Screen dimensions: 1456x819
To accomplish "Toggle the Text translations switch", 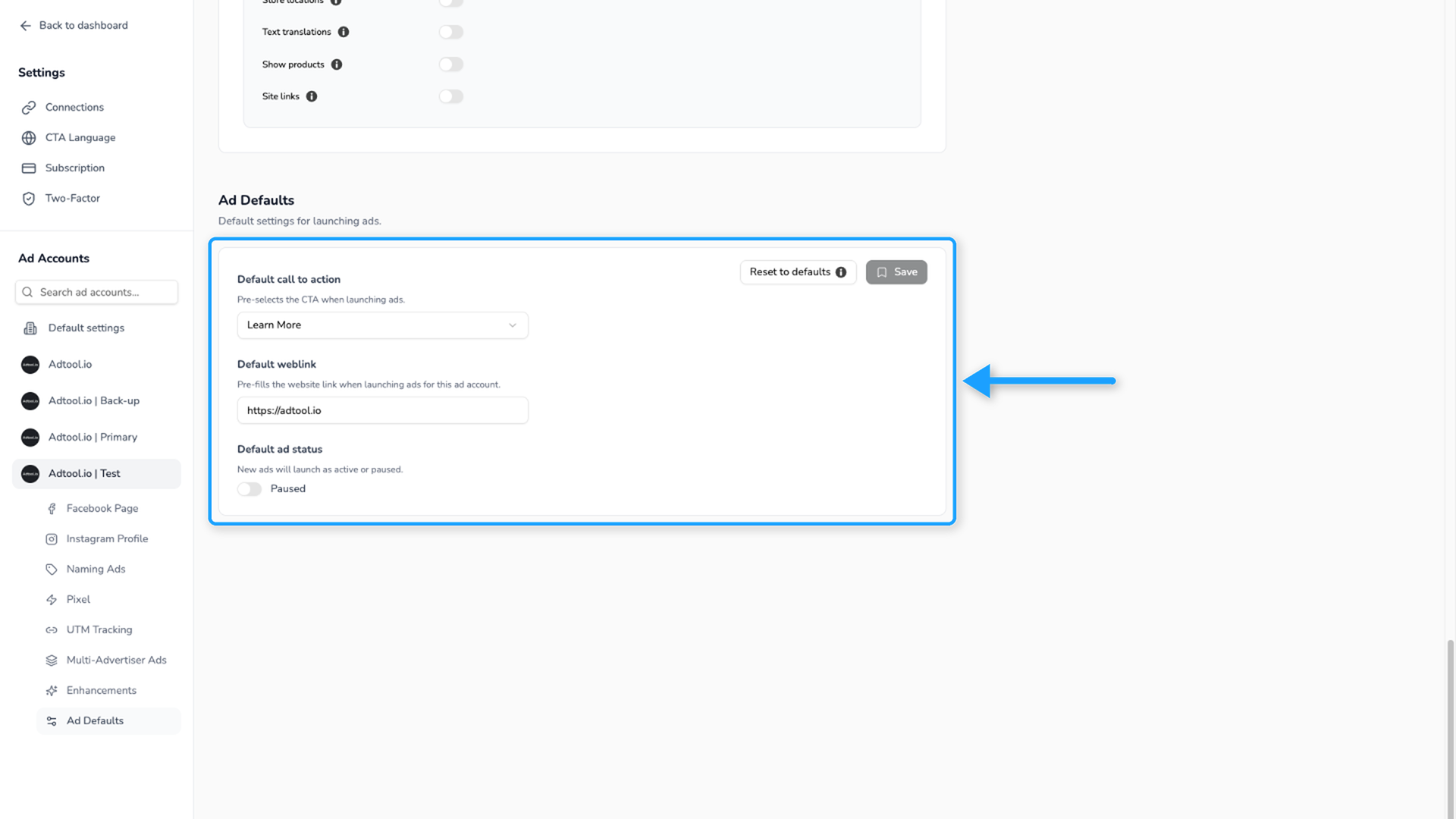I will click(x=451, y=32).
